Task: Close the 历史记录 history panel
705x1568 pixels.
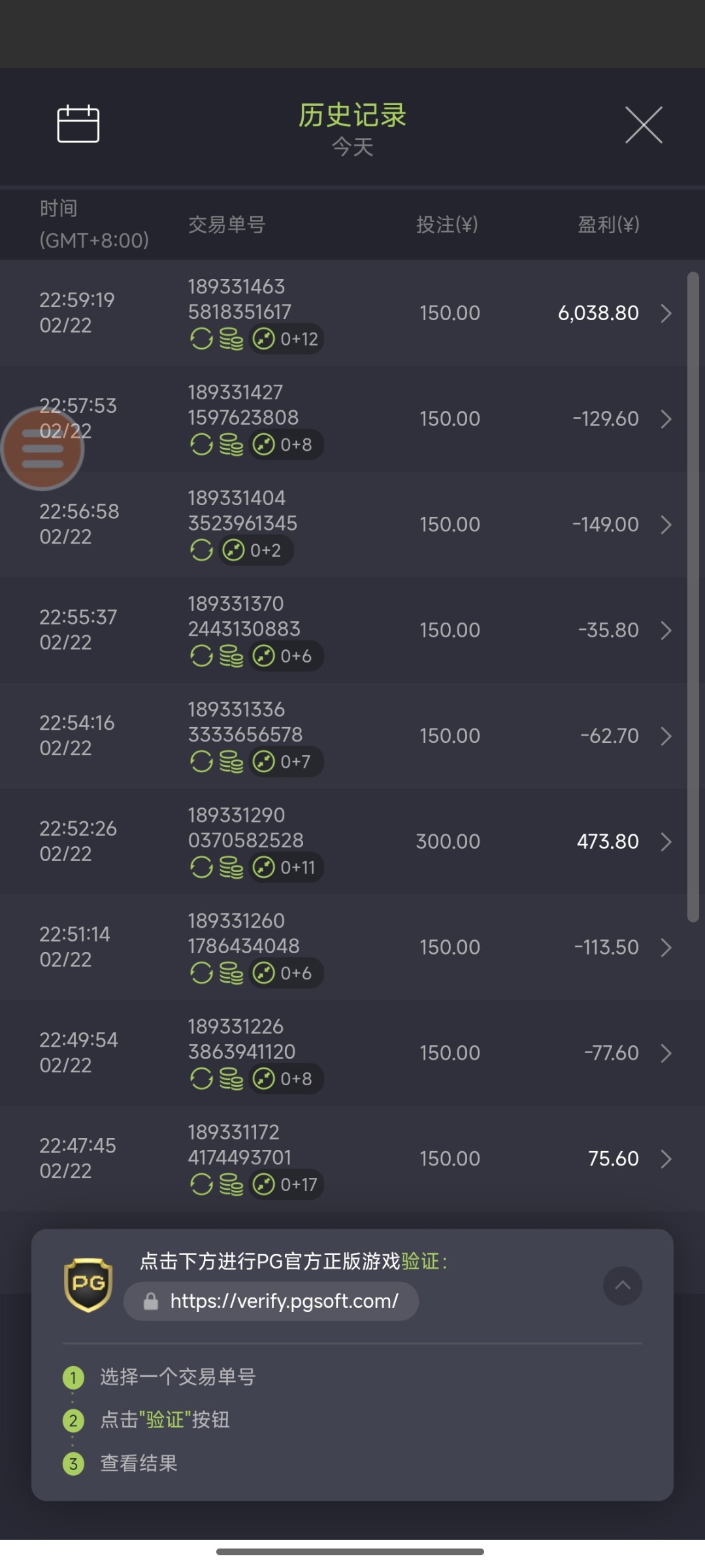Action: [644, 124]
